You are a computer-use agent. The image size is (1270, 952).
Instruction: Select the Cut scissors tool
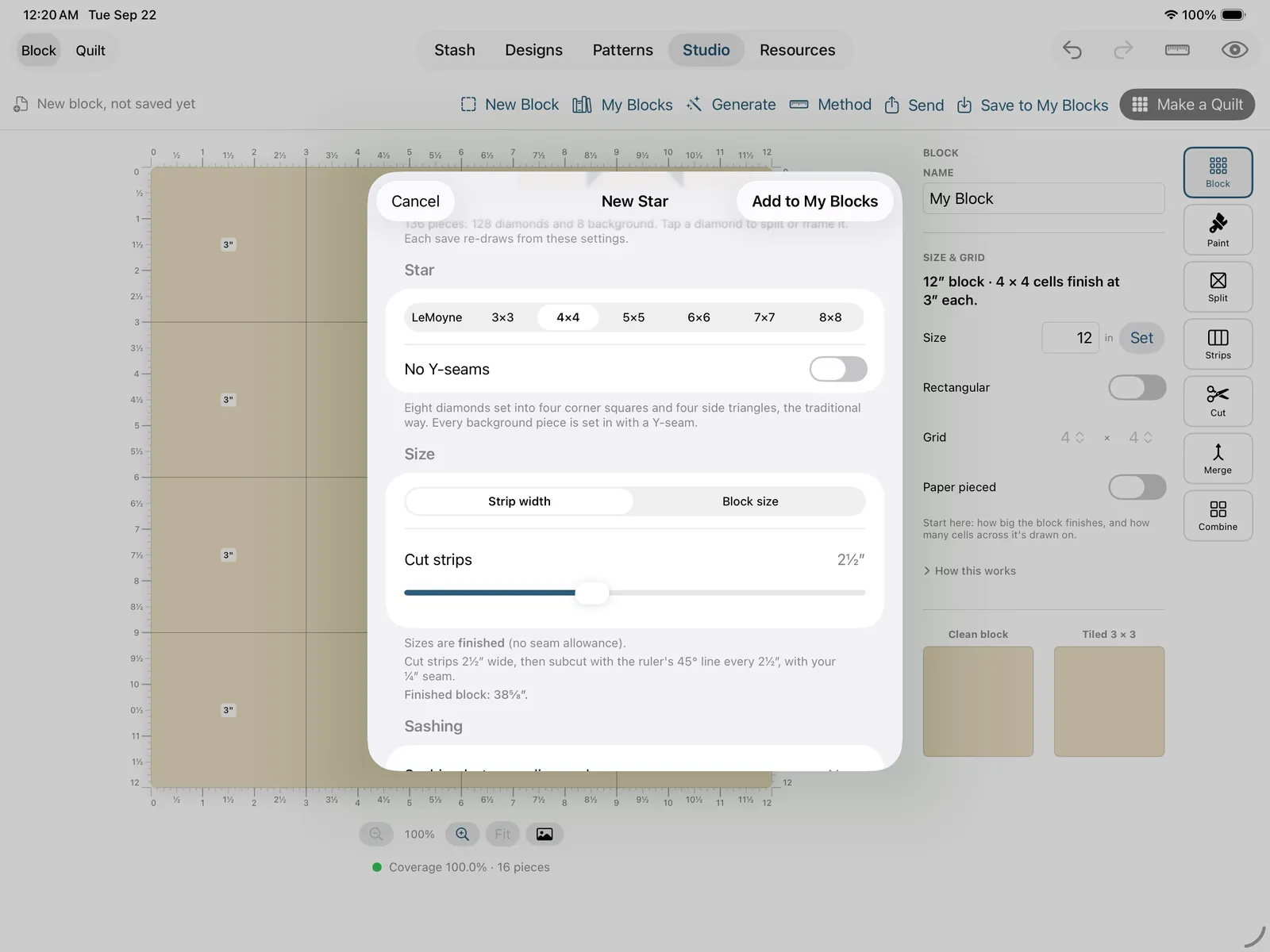(x=1218, y=401)
